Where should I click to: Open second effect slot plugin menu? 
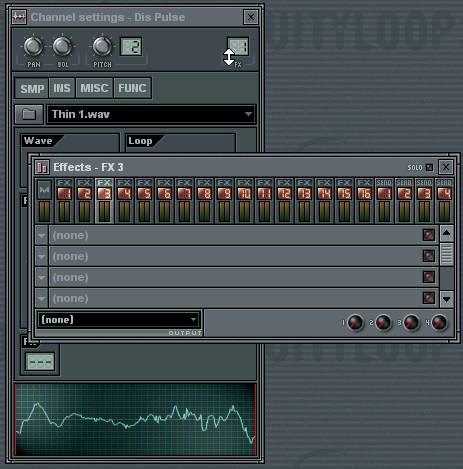coord(42,256)
